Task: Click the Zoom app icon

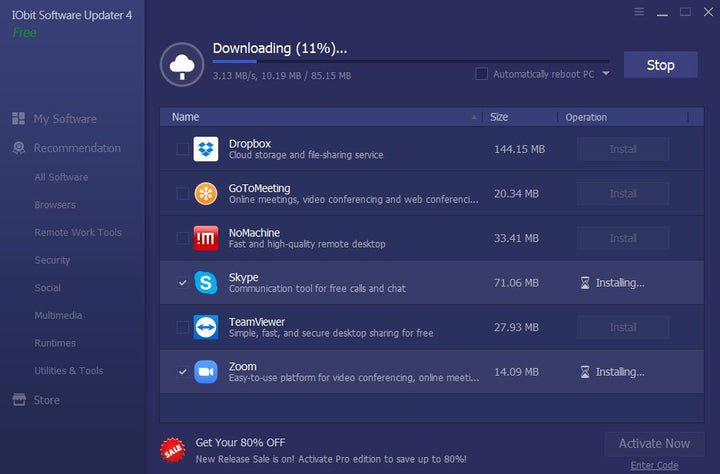Action: pos(206,371)
